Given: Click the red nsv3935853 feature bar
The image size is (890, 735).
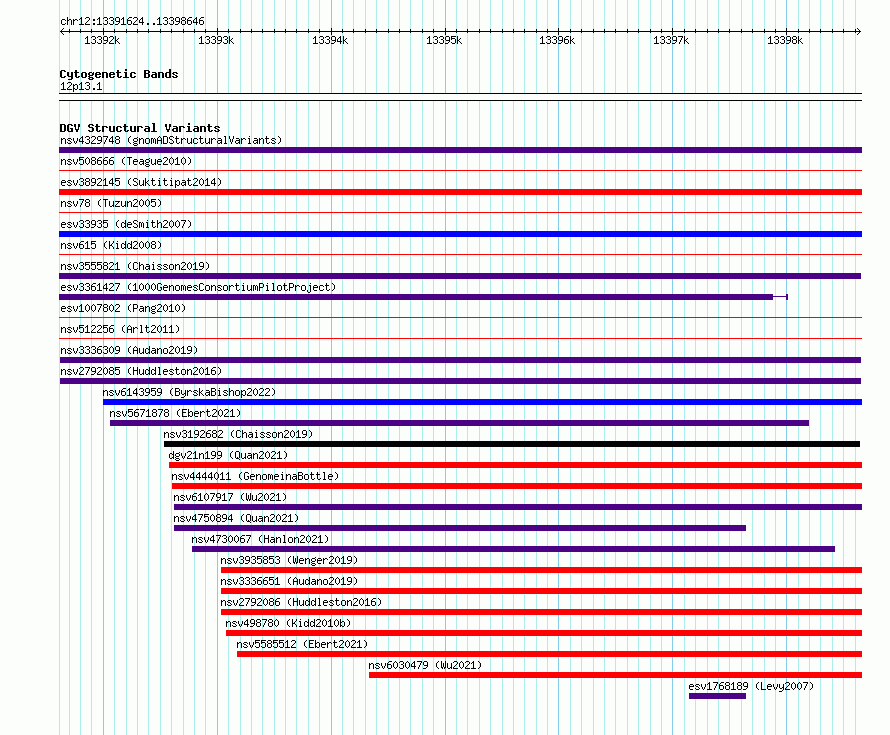Looking at the screenshot, I should pos(541,570).
